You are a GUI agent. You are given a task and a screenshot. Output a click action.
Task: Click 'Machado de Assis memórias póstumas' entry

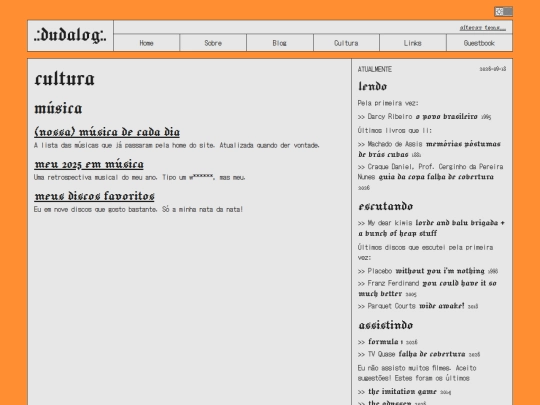pos(429,149)
